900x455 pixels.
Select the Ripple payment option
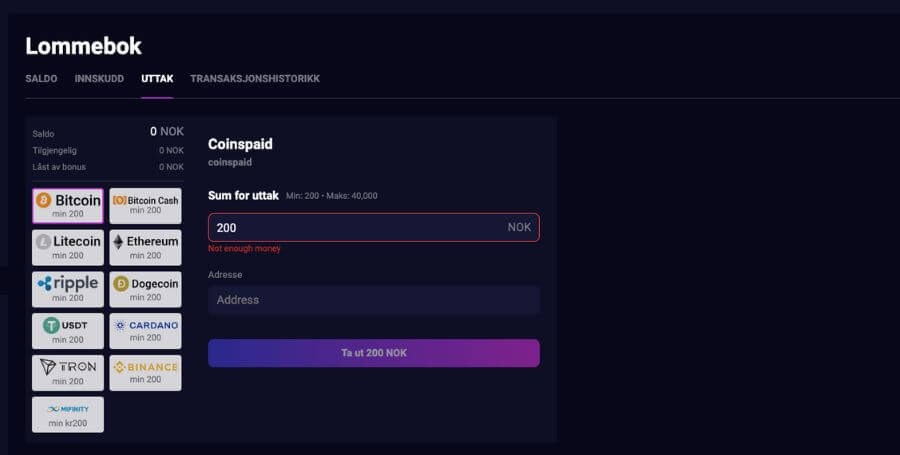click(68, 289)
